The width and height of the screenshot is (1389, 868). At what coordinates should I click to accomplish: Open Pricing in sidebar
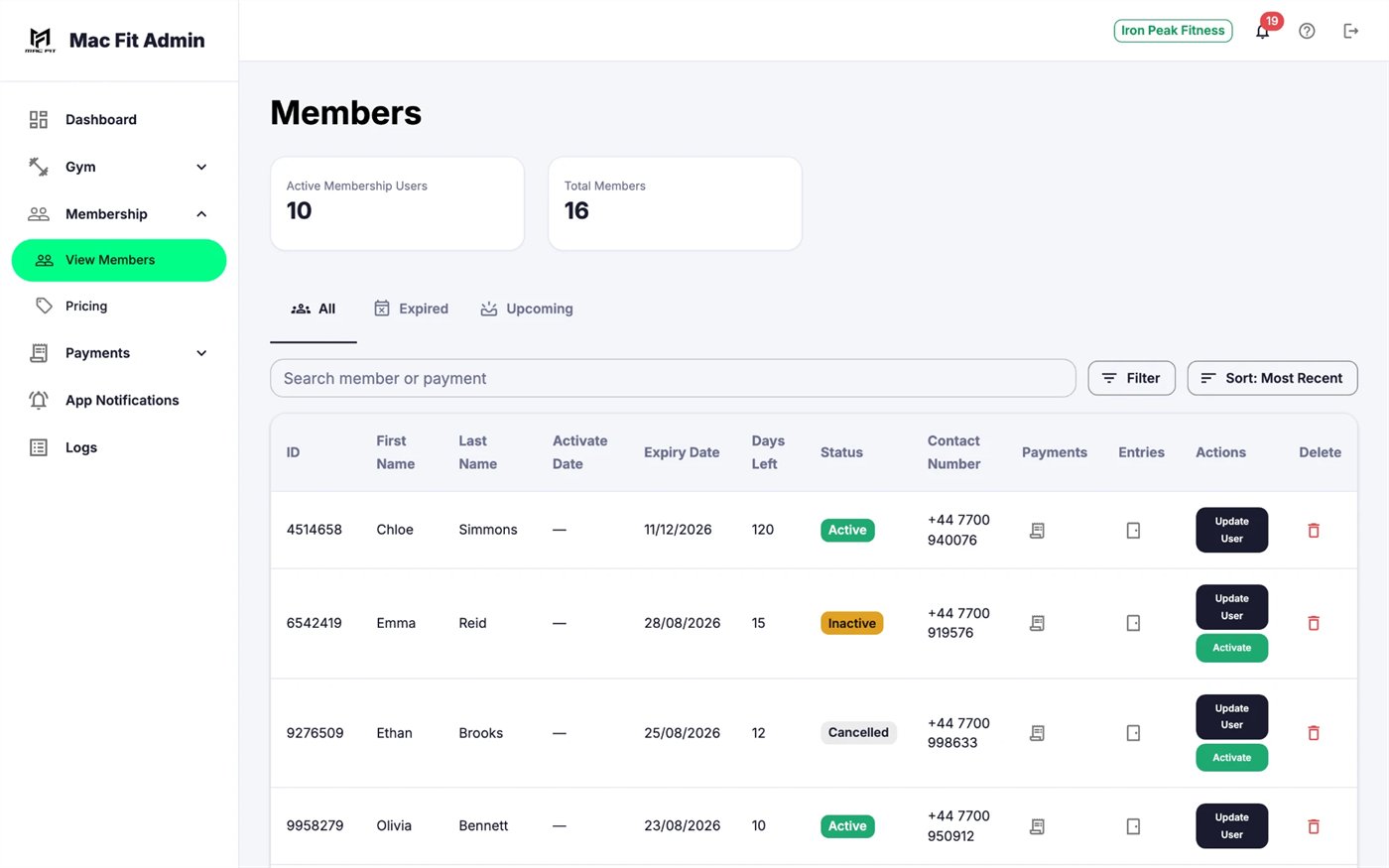119,307
